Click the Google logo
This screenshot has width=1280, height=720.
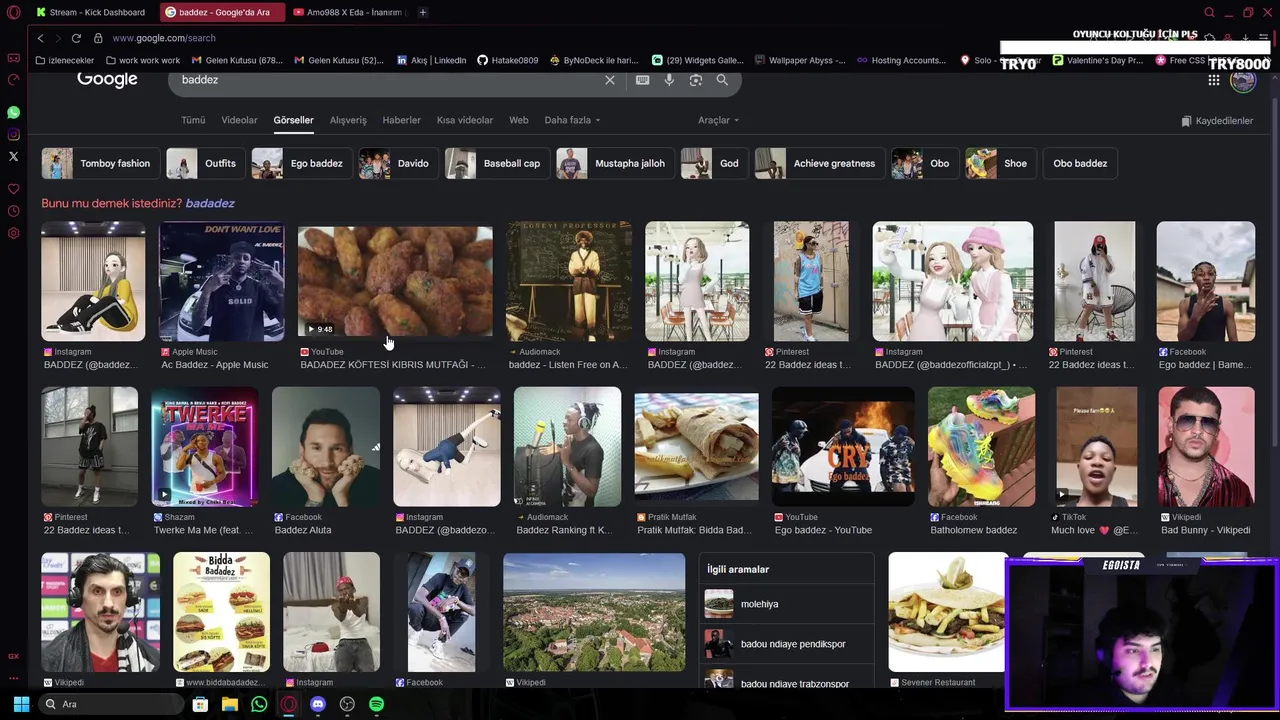pyautogui.click(x=107, y=79)
